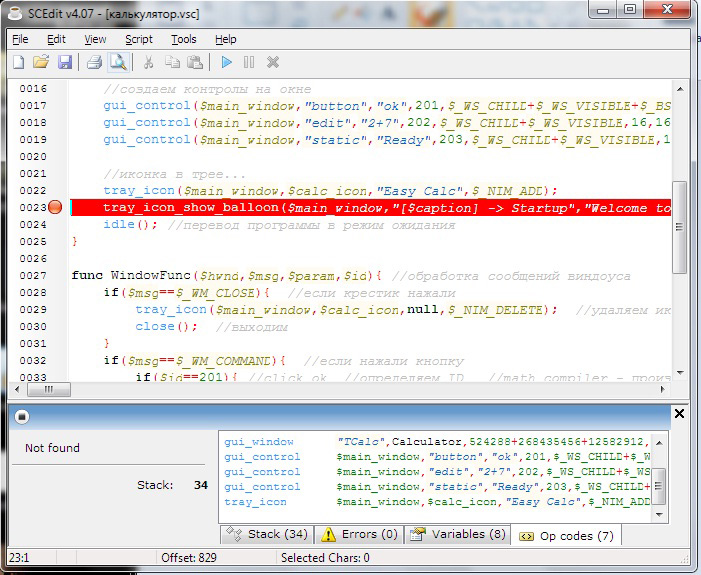Save the script with the floppy disk icon
The width and height of the screenshot is (701, 575).
[x=64, y=62]
